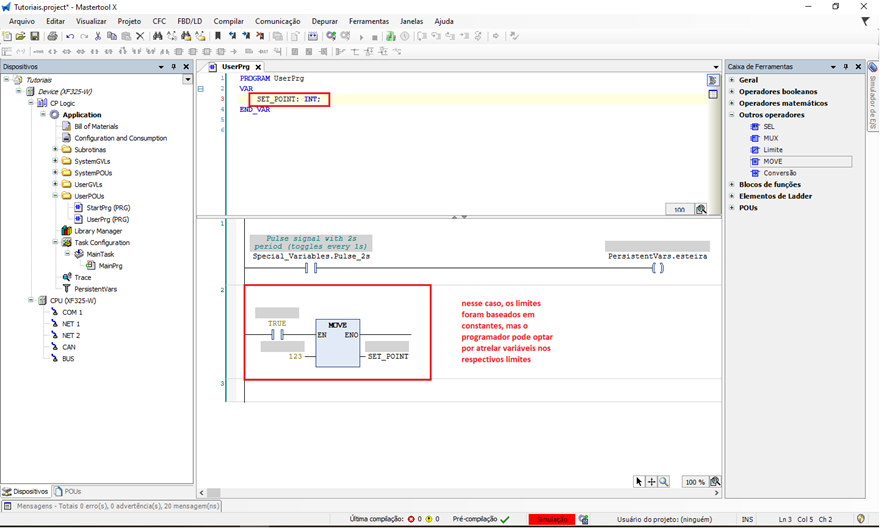Click the 100 % zoom level box

pyautogui.click(x=694, y=482)
